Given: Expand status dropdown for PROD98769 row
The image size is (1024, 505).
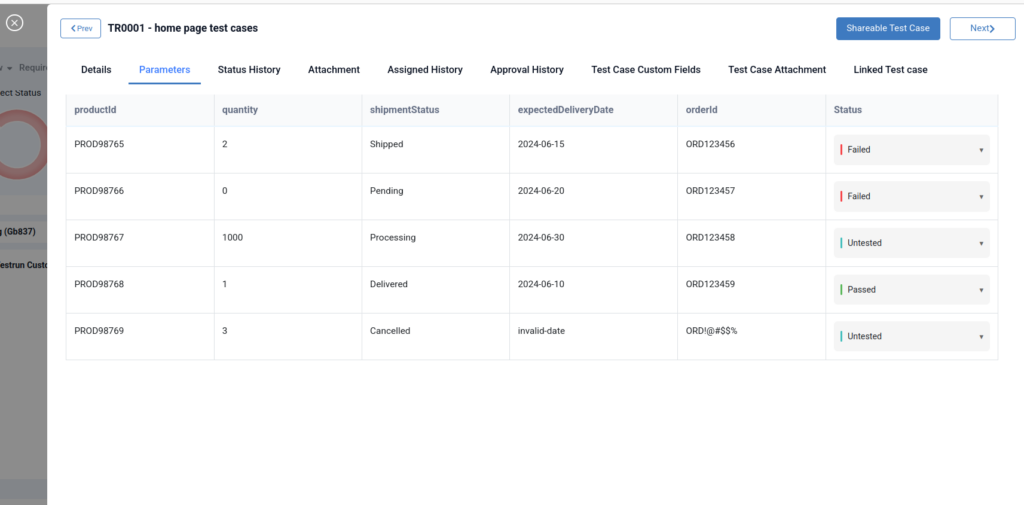Looking at the screenshot, I should click(x=912, y=337).
